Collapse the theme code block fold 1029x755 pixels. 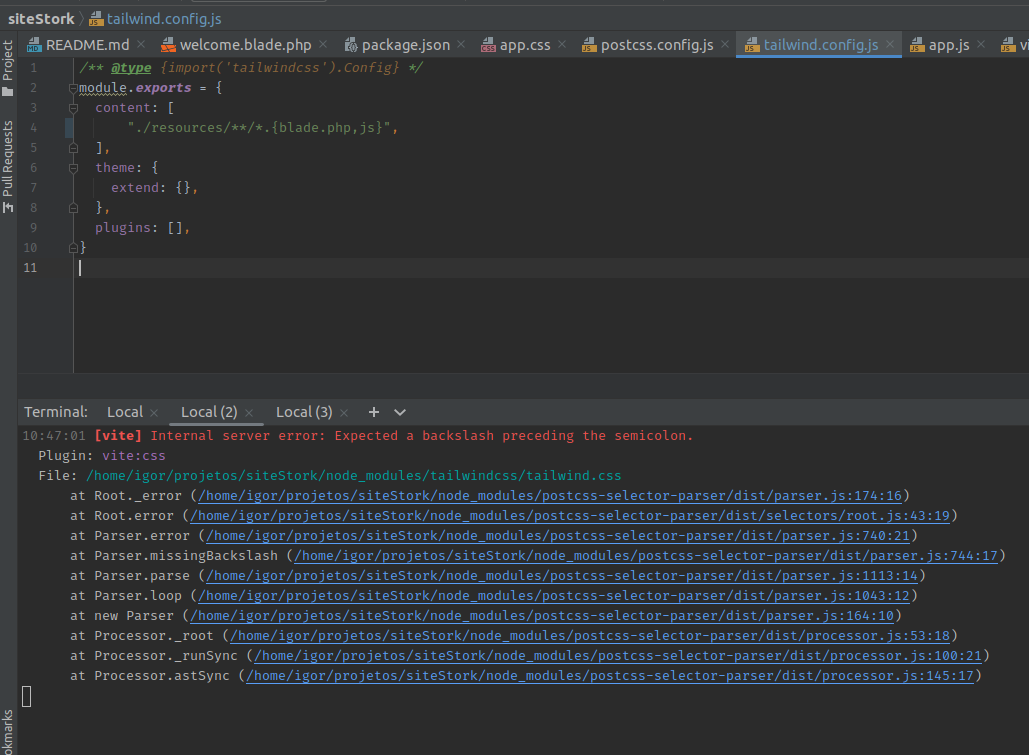click(x=73, y=167)
